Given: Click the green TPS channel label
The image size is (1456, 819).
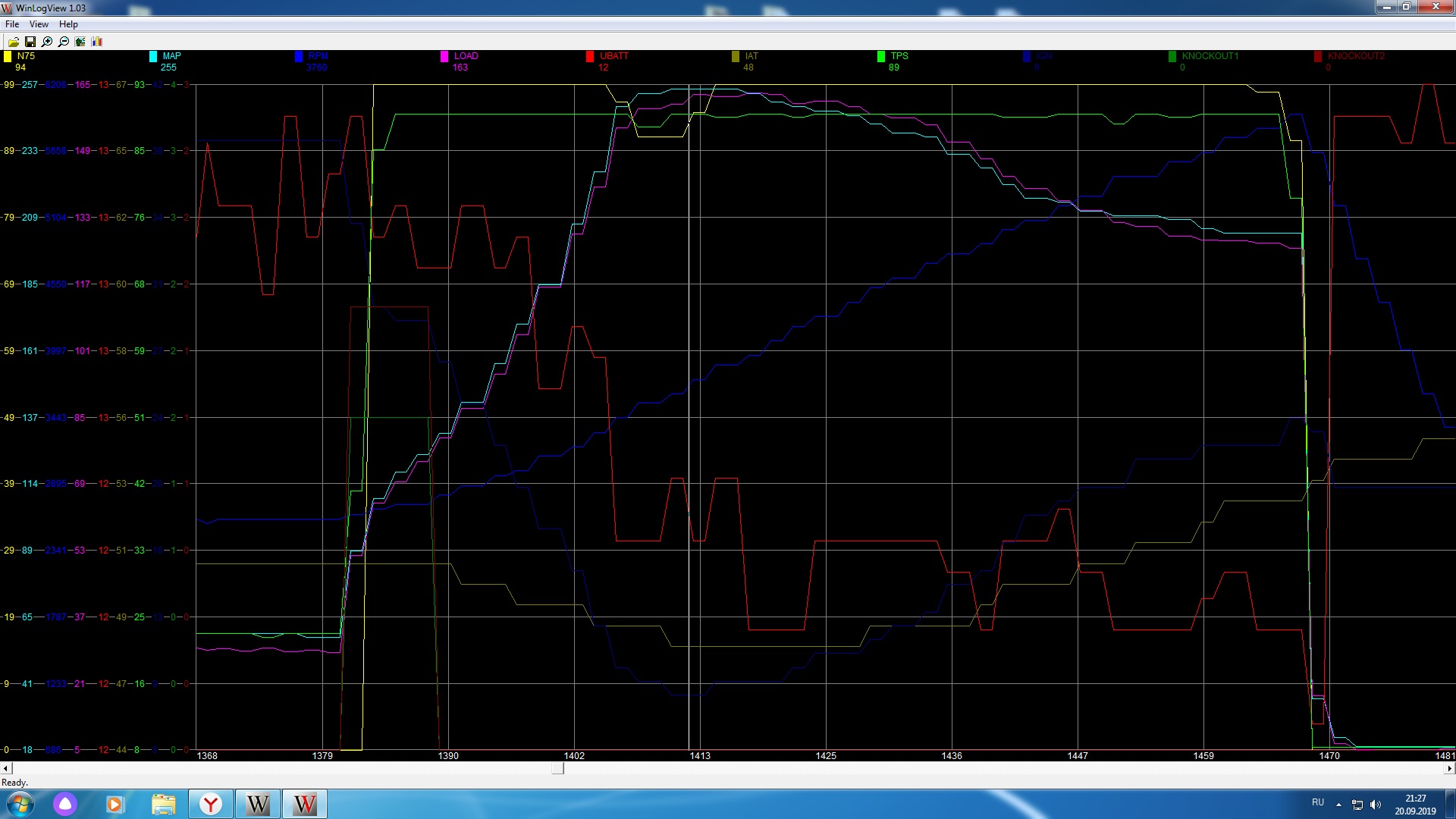Looking at the screenshot, I should (899, 56).
